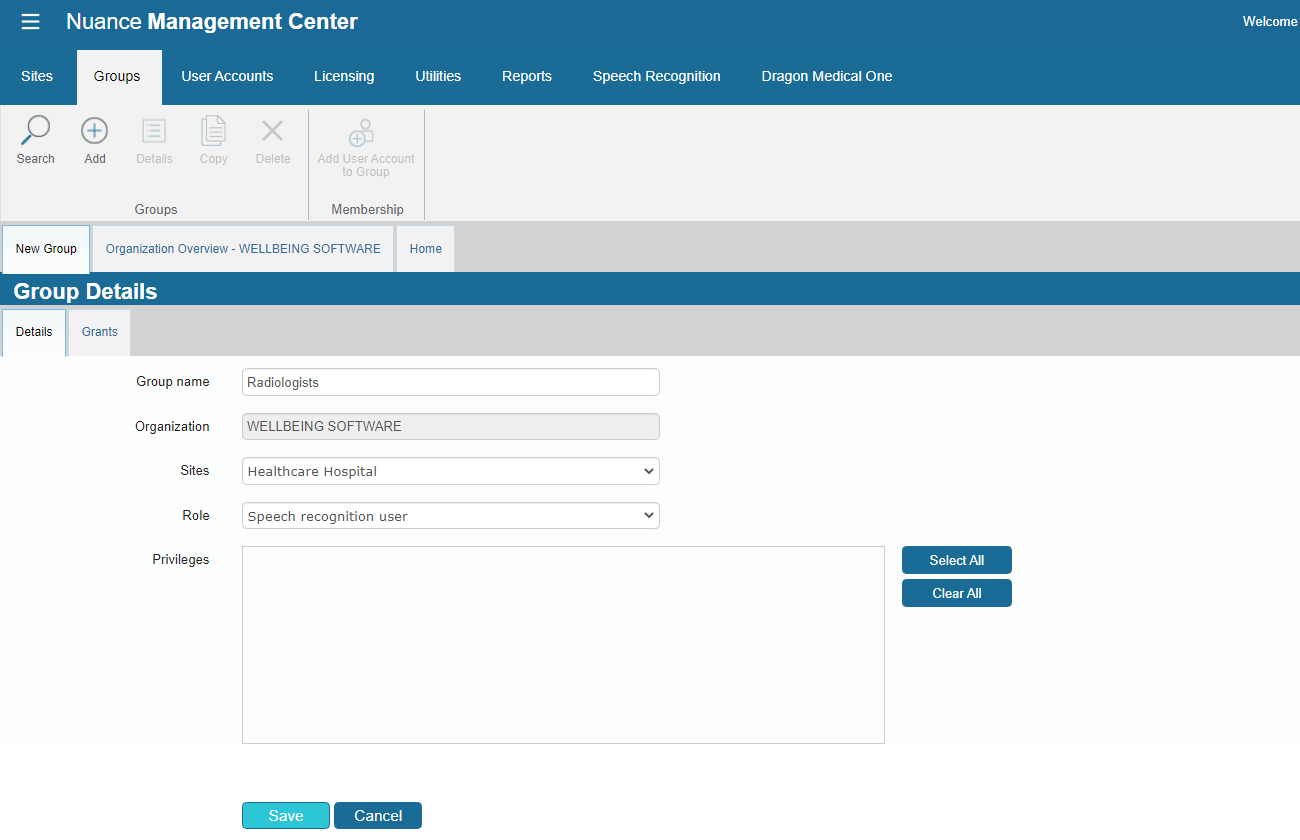1300x840 pixels.
Task: Open the User Accounts menu
Action: (x=227, y=76)
